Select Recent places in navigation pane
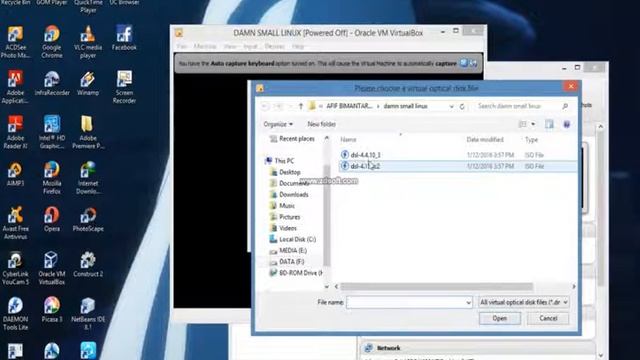The image size is (640, 360). coord(292,139)
